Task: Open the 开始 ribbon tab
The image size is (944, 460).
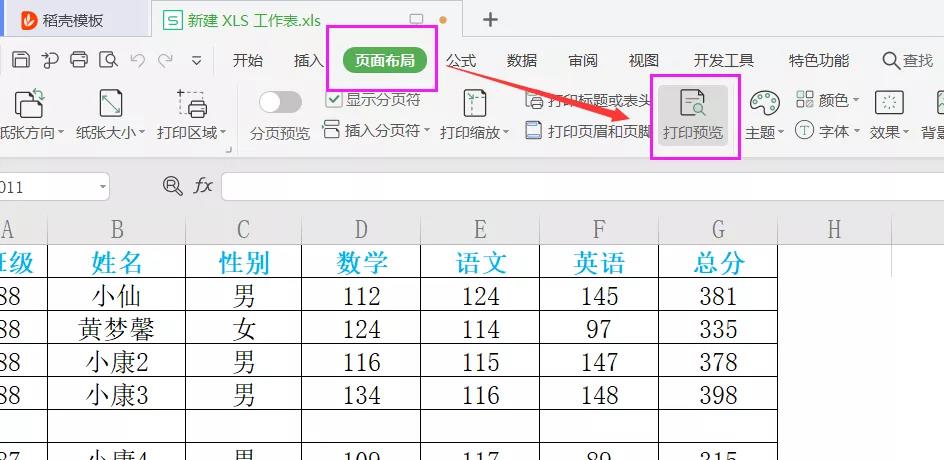Action: click(x=247, y=60)
